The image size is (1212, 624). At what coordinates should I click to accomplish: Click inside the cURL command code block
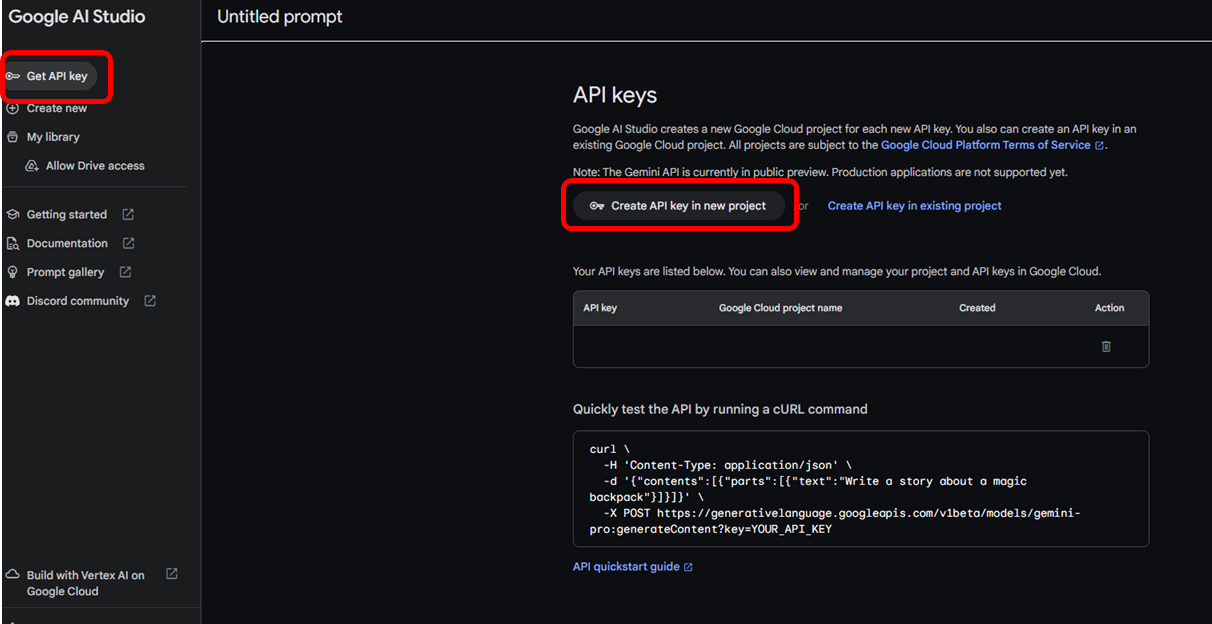click(x=861, y=489)
